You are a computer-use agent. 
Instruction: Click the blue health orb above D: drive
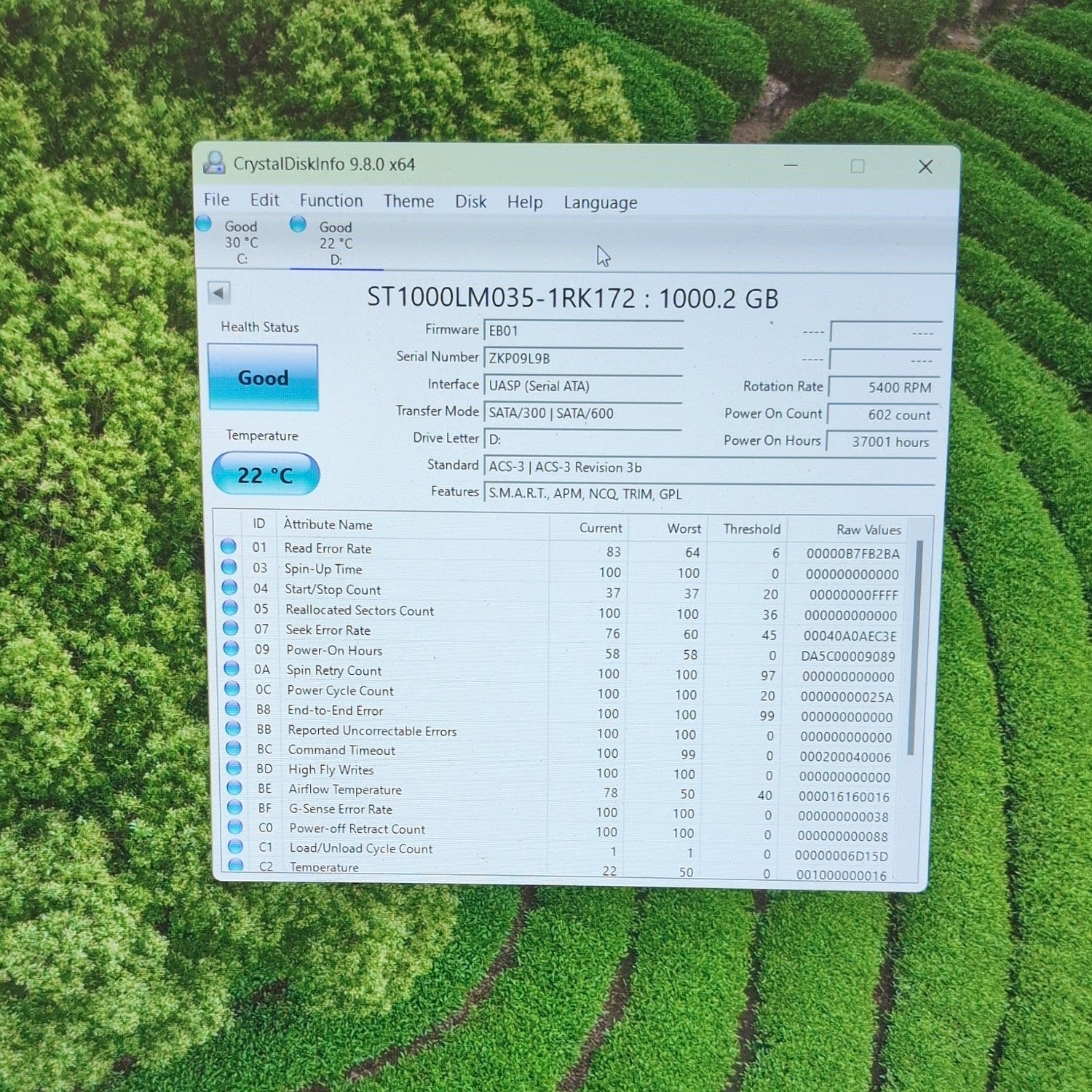[298, 224]
